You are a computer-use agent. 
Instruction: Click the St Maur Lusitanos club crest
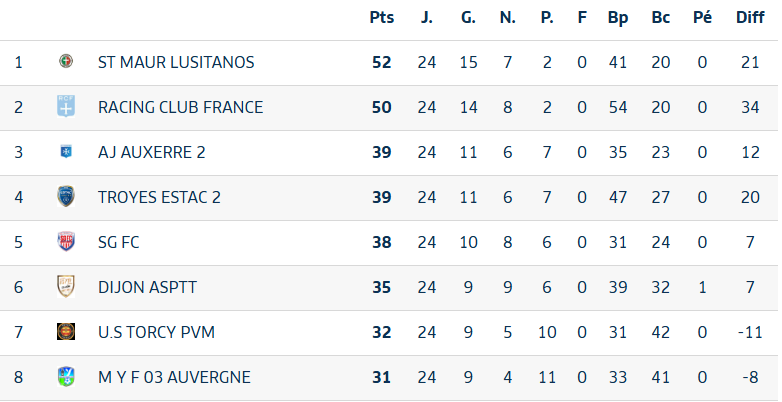pyautogui.click(x=66, y=62)
